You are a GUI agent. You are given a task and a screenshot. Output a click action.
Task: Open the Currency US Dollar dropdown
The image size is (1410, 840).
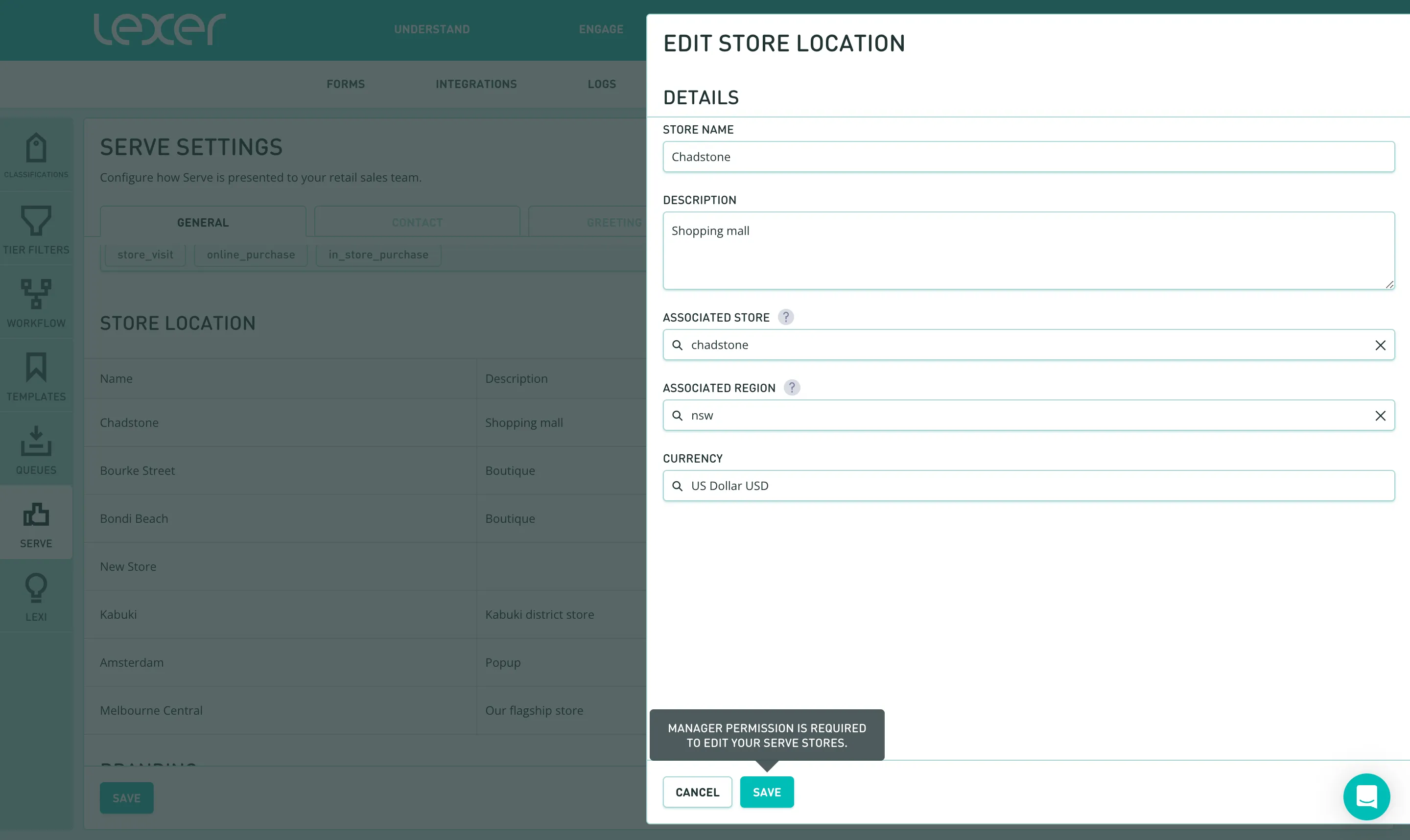click(1028, 486)
